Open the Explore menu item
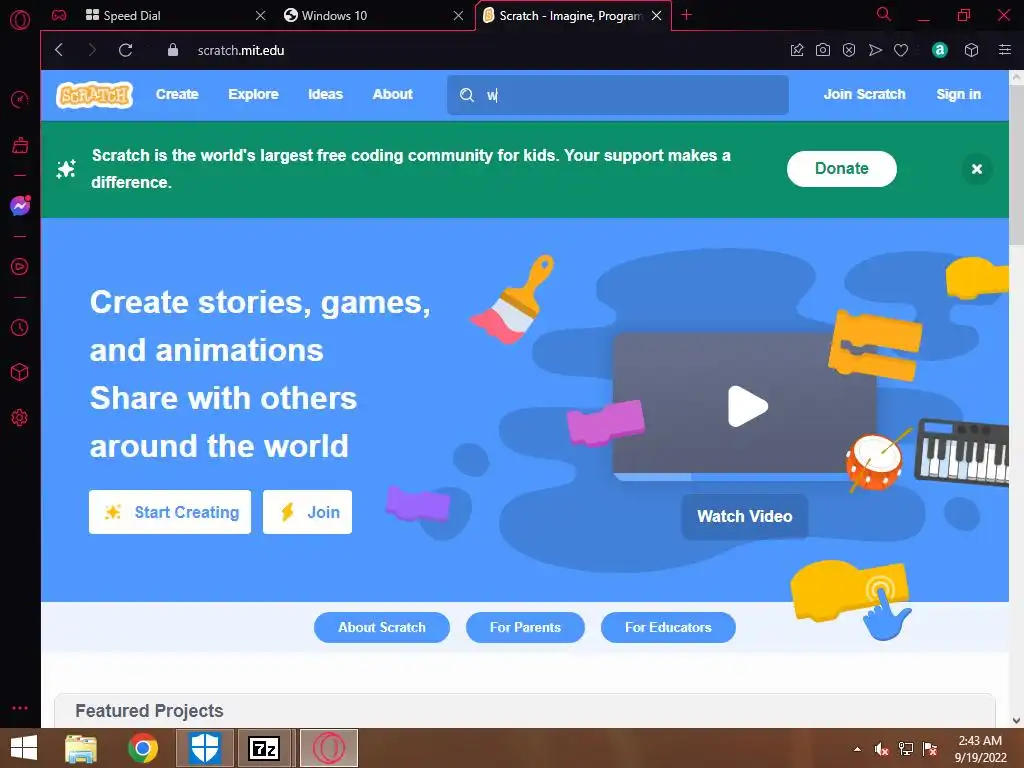Screen dimensions: 1024x768 click(x=253, y=95)
